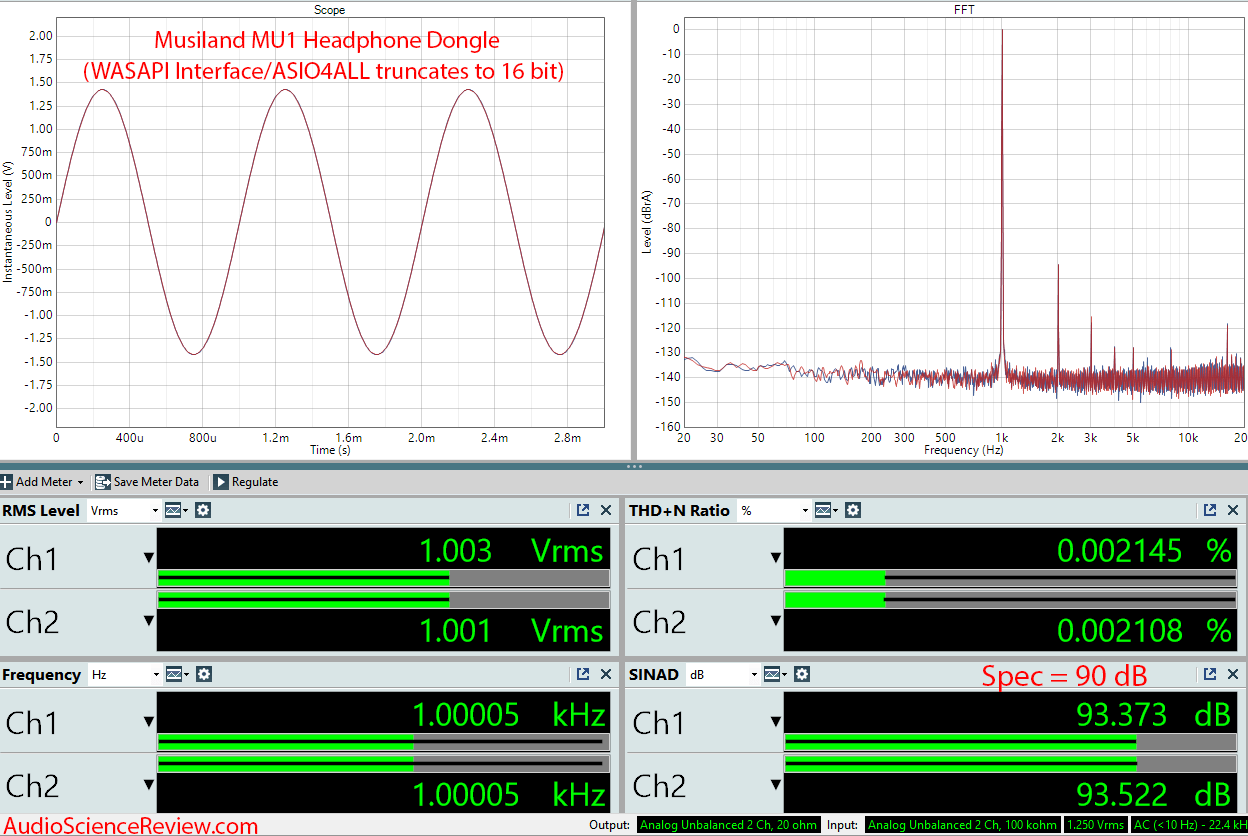
Task: Expand THD+N Ratio Ch2 channel arrow
Action: [x=776, y=621]
